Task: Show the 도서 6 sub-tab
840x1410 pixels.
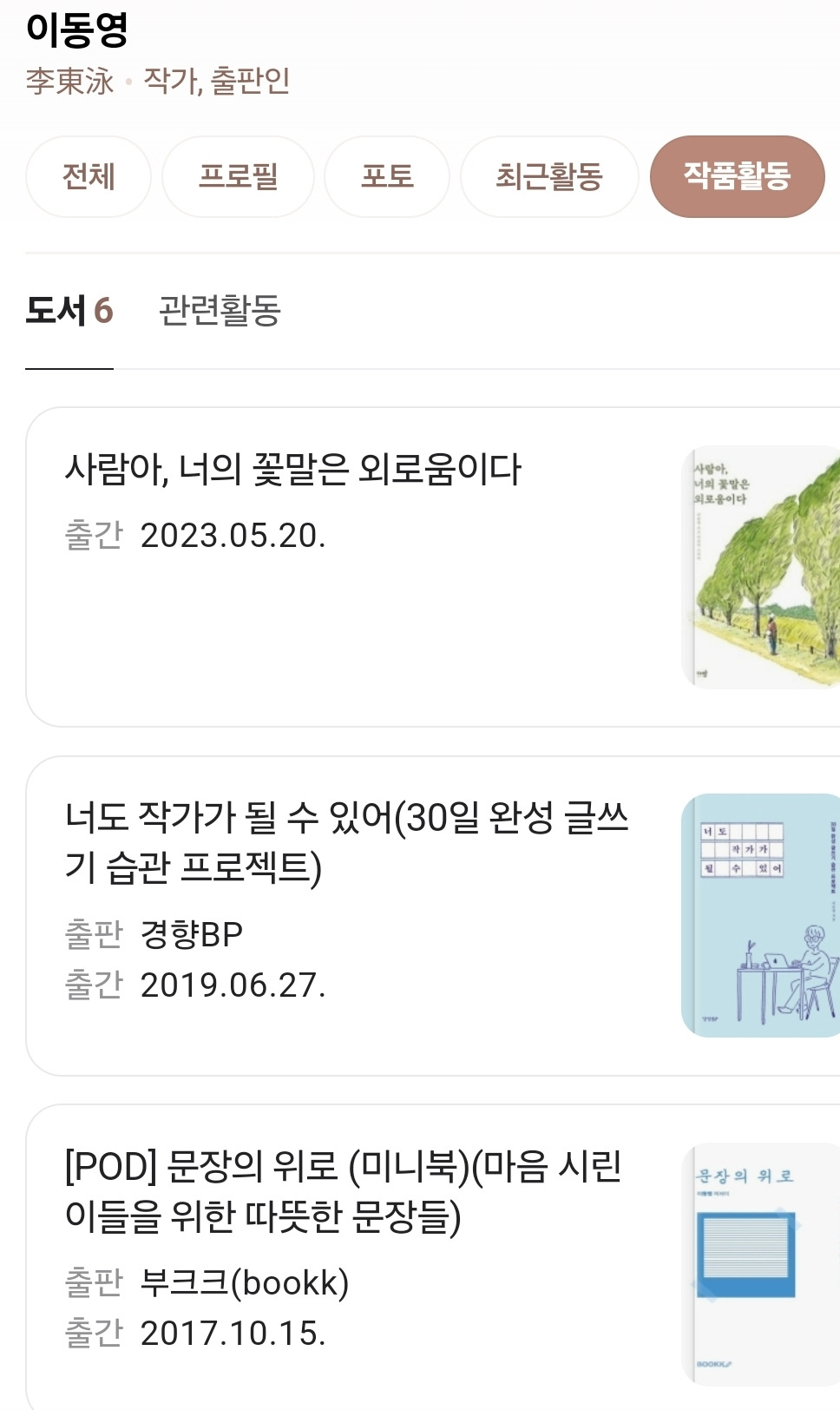Action: click(x=69, y=310)
